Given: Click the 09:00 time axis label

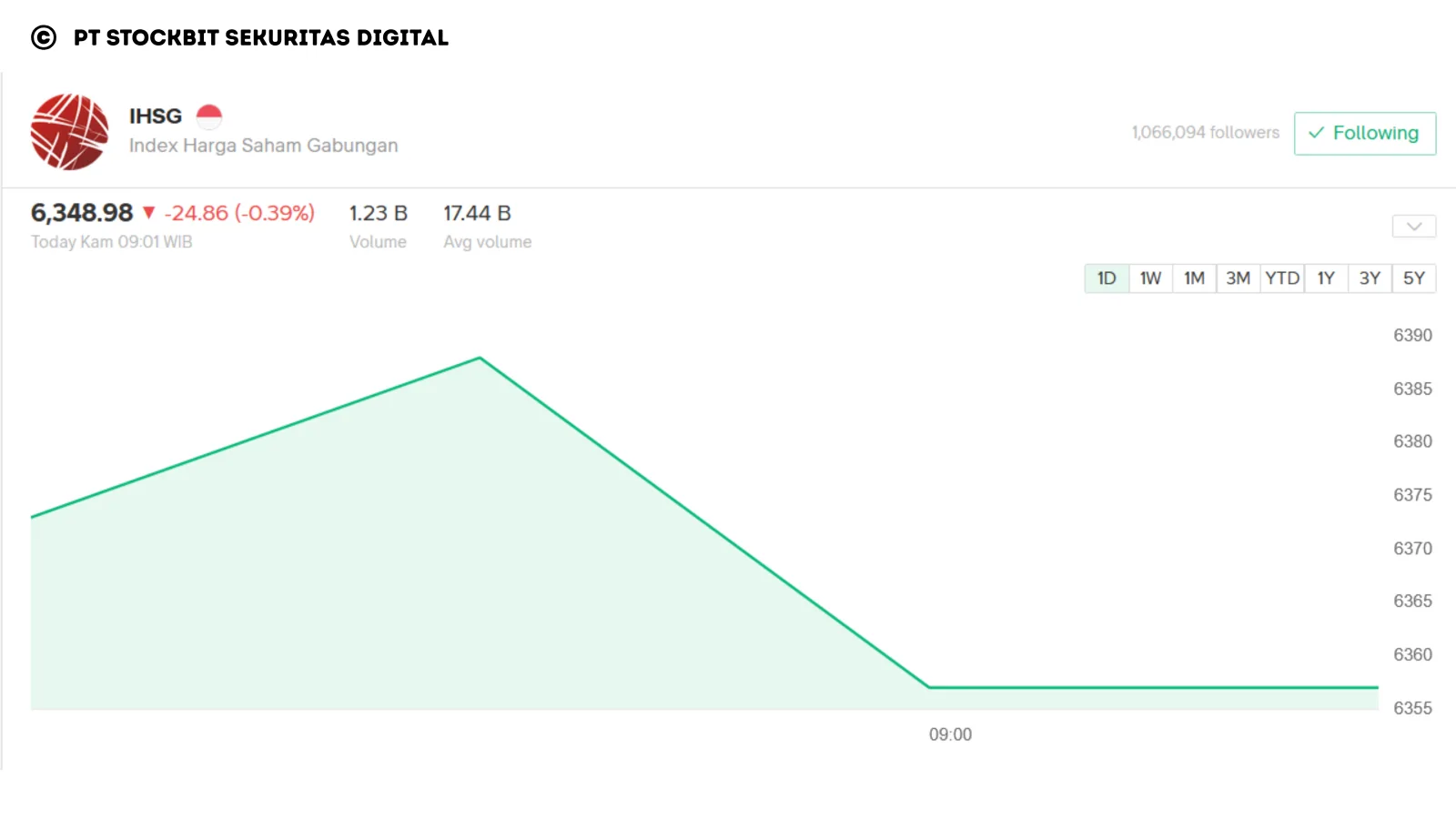Looking at the screenshot, I should coord(950,734).
